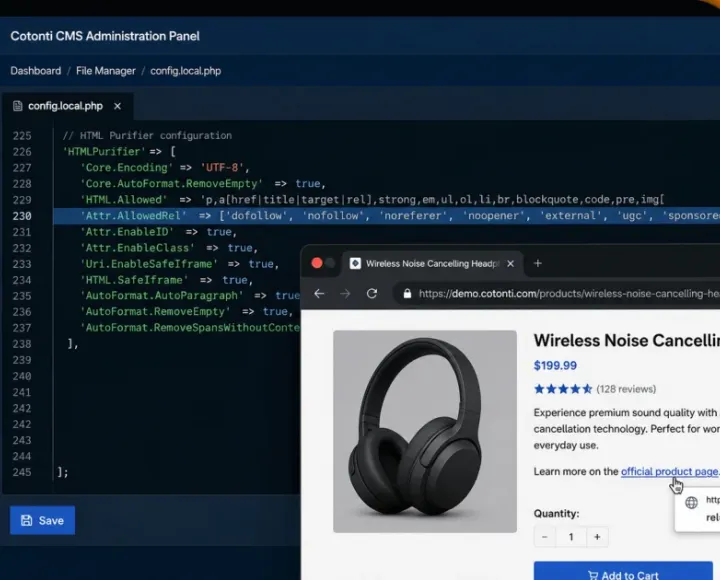The image size is (720, 580).
Task: Click 'AutoFormat.AutoParagraph' on line 235
Action: 162,296
